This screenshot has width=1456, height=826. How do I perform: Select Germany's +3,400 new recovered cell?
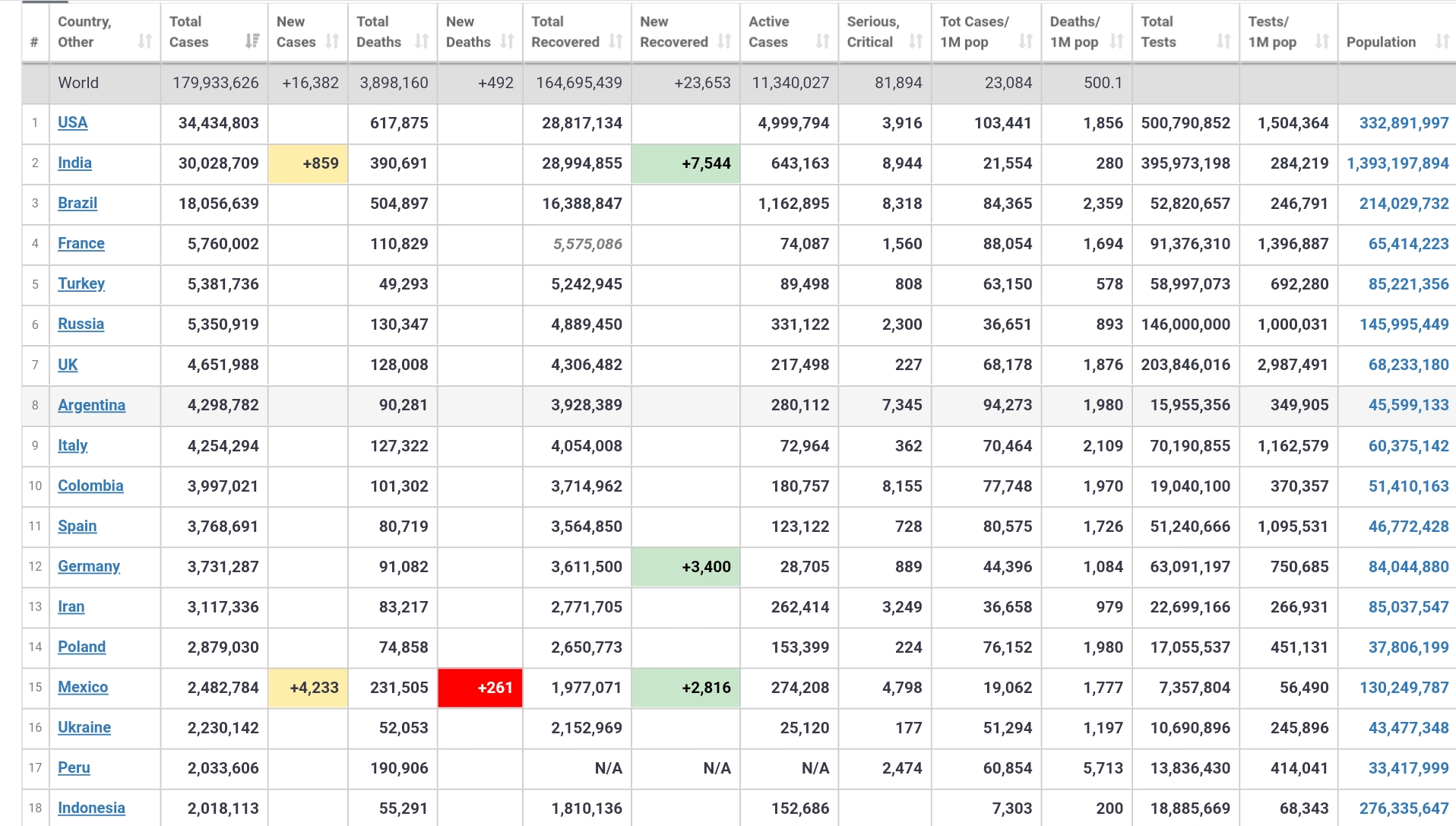[x=685, y=566]
